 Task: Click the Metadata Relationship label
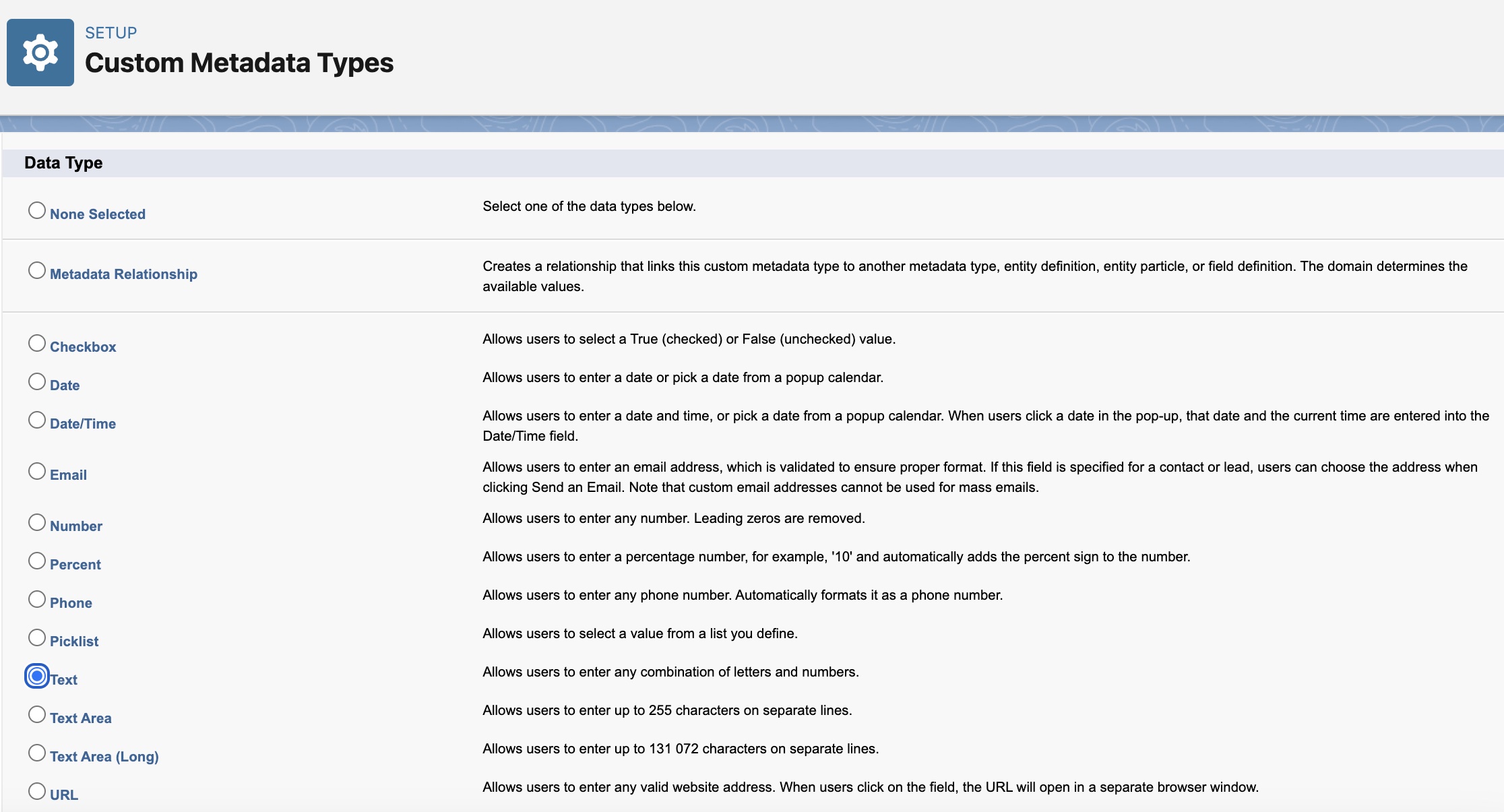click(123, 274)
